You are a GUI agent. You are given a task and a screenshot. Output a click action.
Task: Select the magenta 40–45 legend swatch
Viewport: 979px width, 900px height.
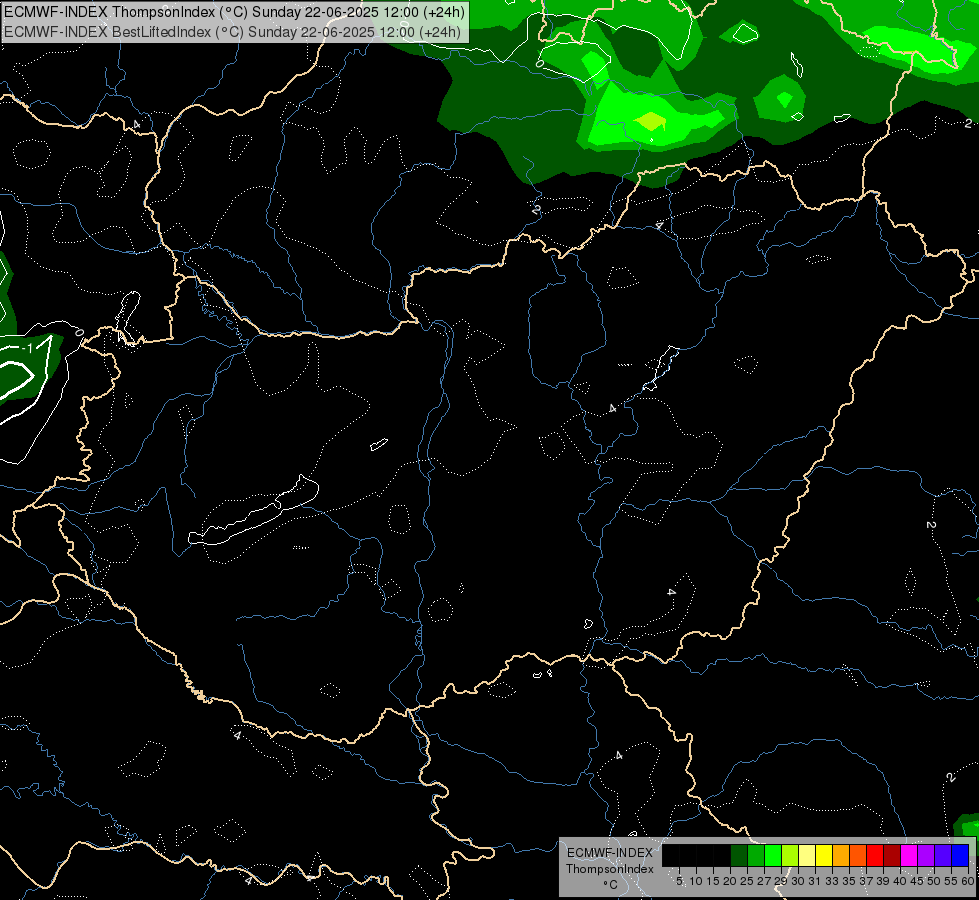[908, 856]
